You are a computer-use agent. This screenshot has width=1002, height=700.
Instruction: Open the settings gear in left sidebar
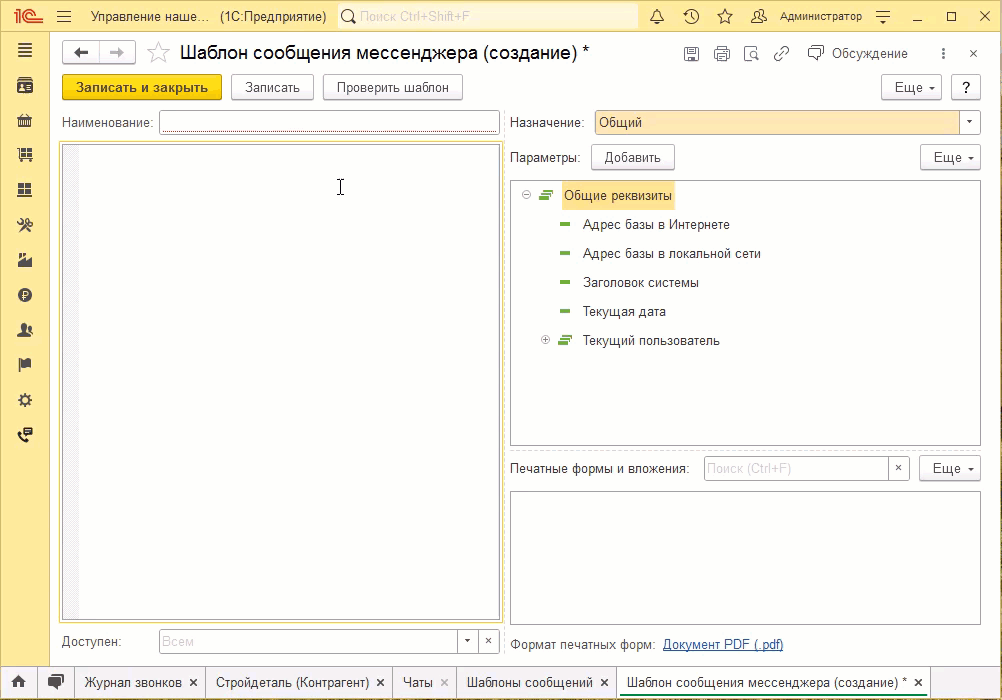[25, 400]
